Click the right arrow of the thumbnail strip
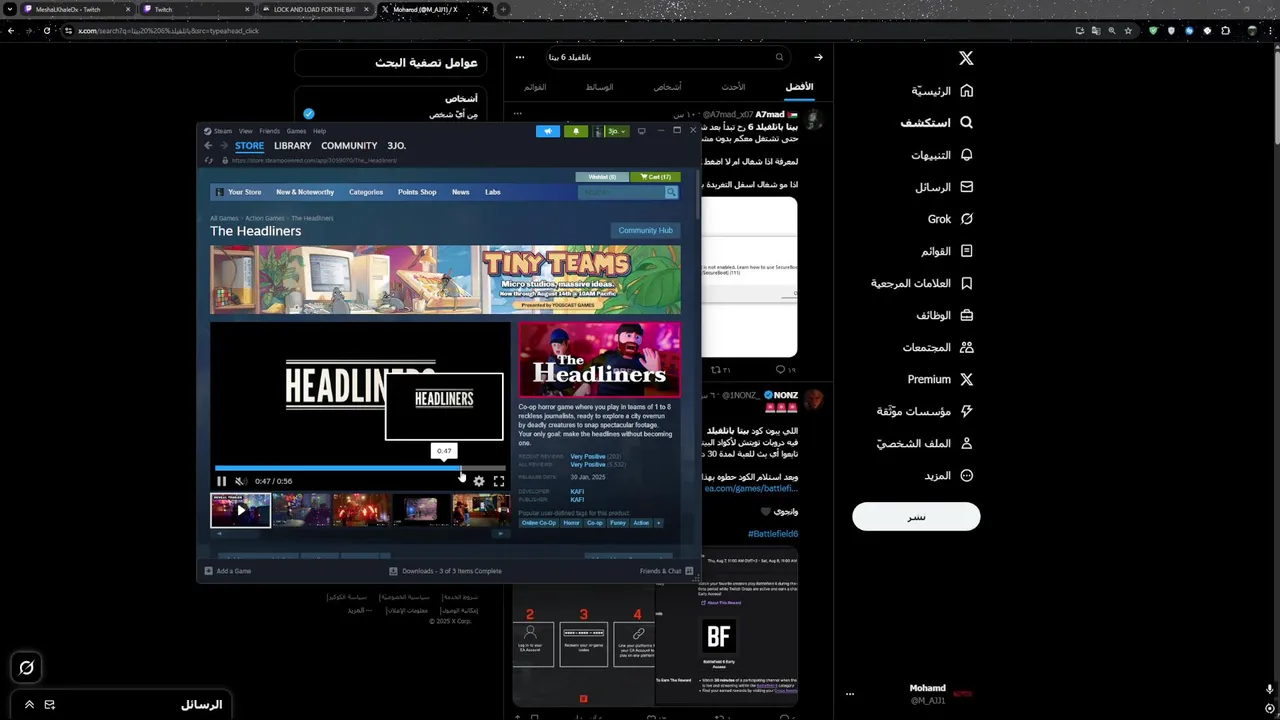The height and width of the screenshot is (720, 1280). [502, 534]
